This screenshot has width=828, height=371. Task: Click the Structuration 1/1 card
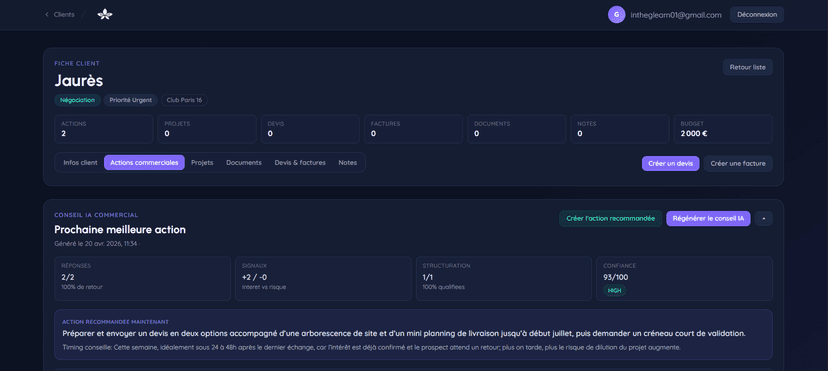coord(504,279)
